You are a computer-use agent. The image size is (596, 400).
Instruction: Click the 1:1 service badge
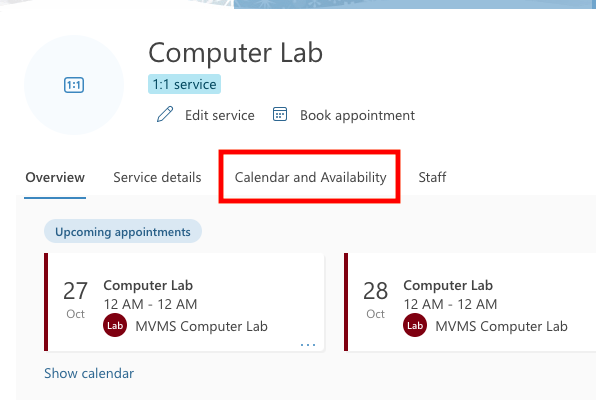184,84
